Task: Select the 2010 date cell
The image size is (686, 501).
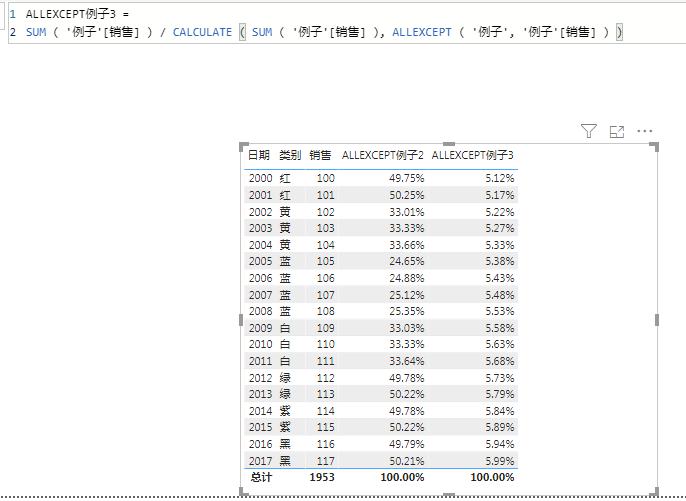Action: (260, 344)
